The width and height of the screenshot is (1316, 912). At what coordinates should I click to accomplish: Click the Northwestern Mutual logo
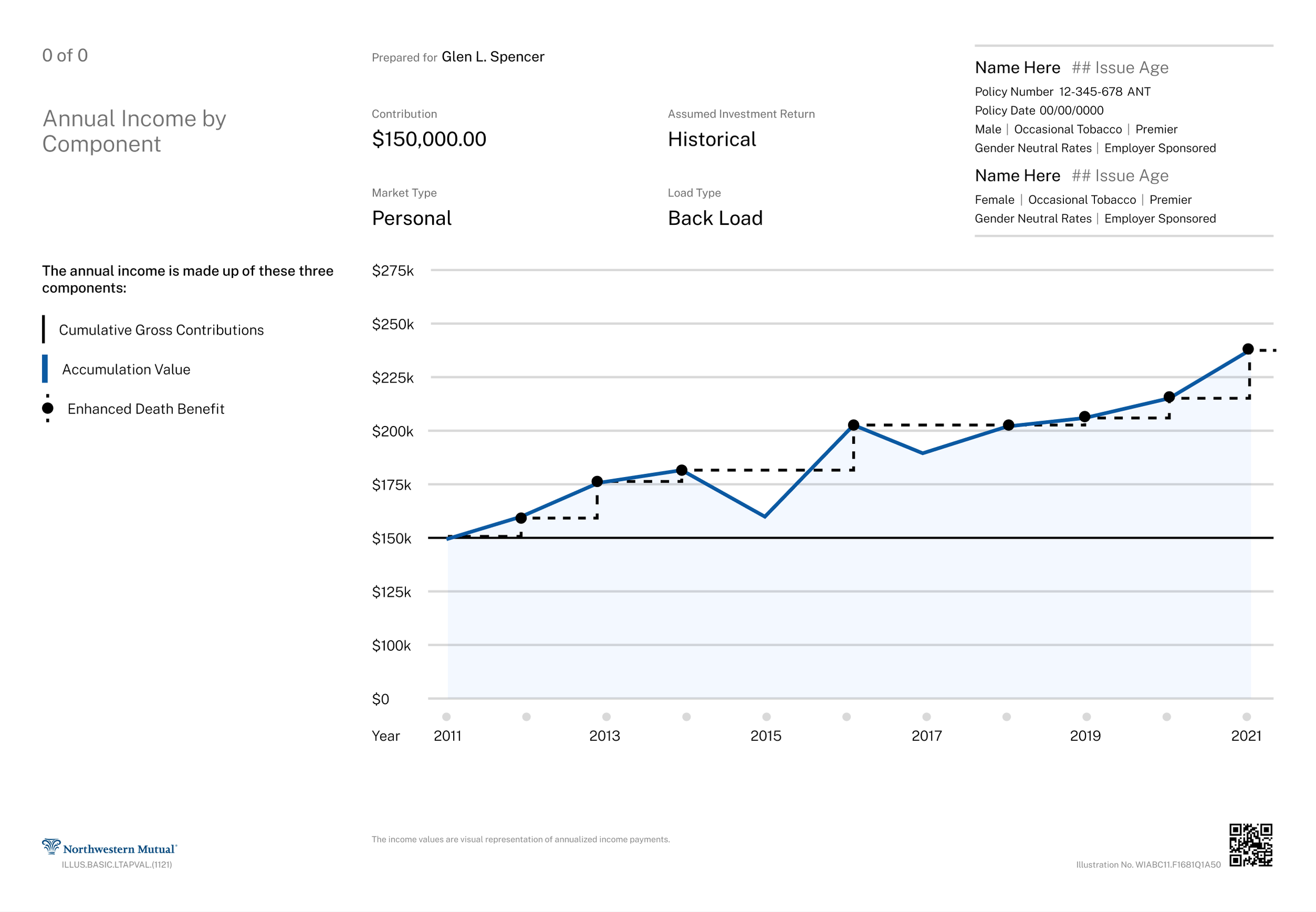point(109,847)
